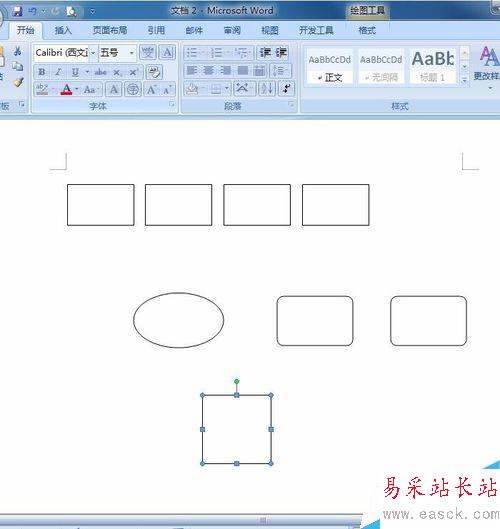This screenshot has height=529, width=500.
Task: Click the Undo icon in quick access toolbar
Action: pyautogui.click(x=32, y=11)
